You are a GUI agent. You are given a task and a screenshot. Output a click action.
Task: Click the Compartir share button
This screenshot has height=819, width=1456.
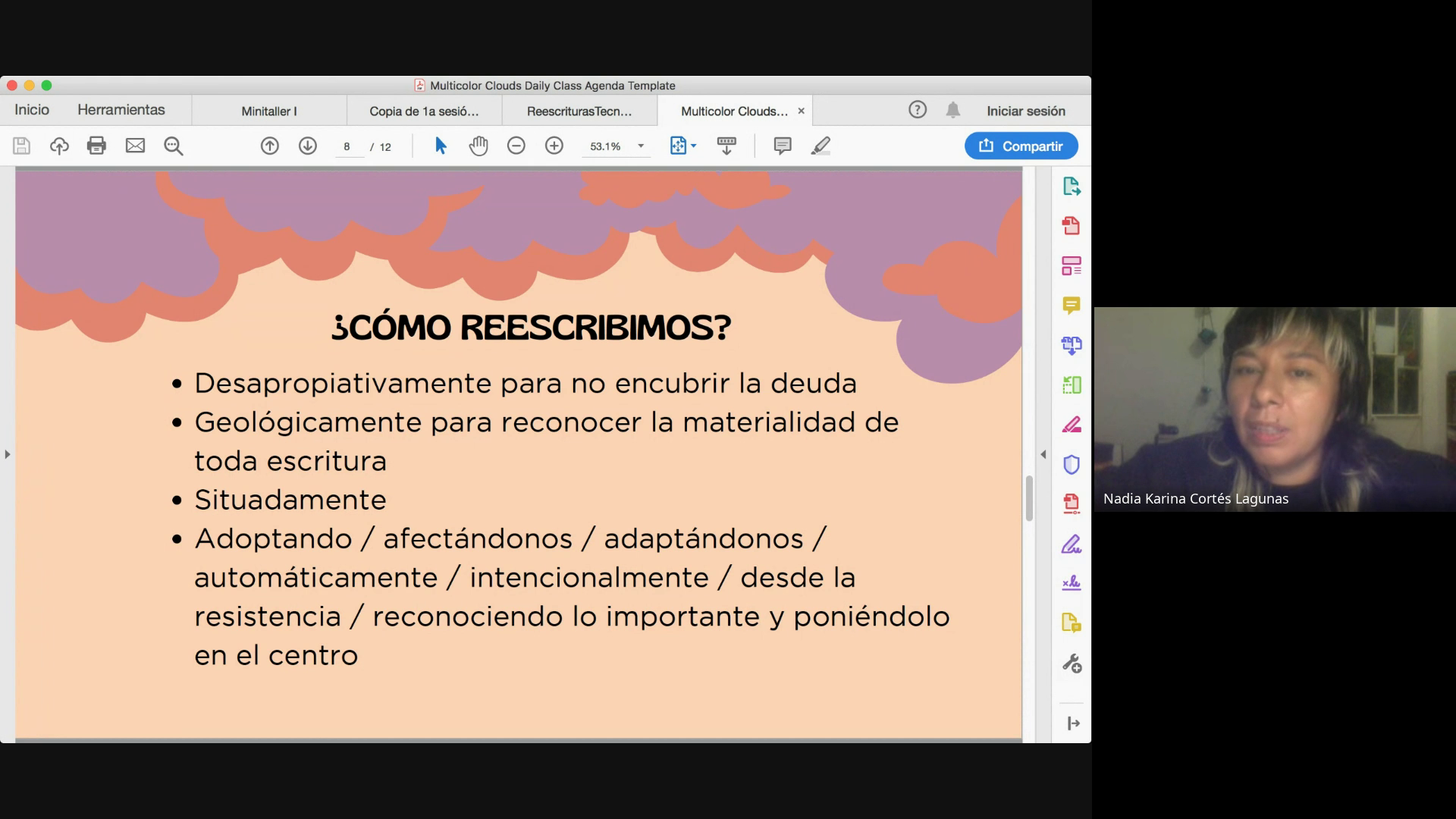point(1021,146)
